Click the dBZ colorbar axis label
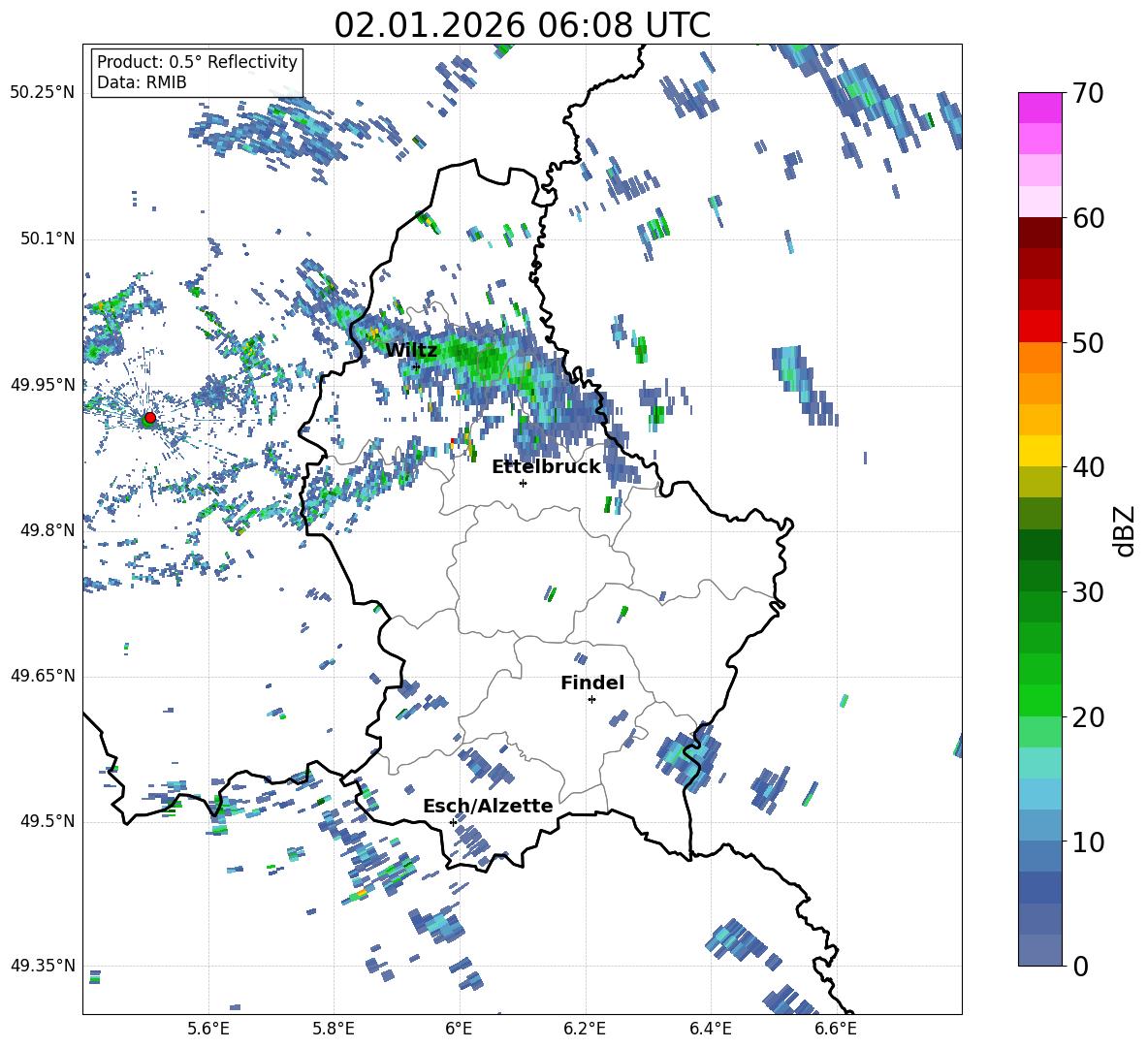This screenshot has width=1148, height=1048. (1126, 530)
